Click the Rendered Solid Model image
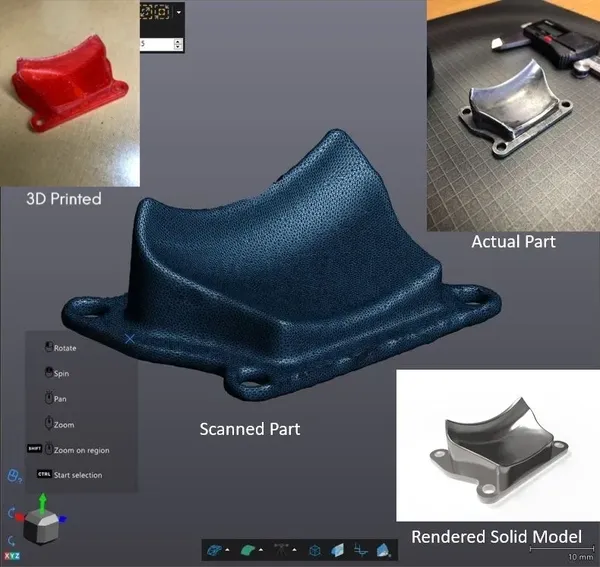 [x=498, y=445]
